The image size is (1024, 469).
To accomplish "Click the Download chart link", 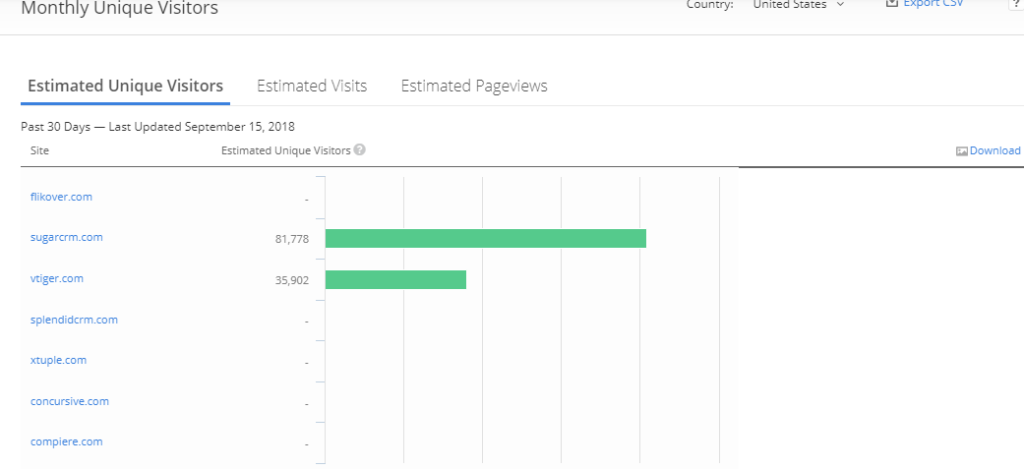I will (x=994, y=151).
